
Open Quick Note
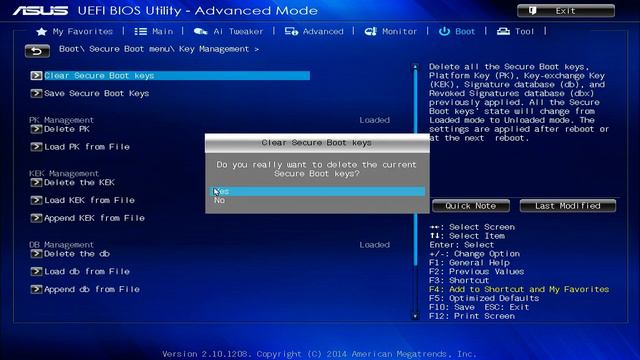[471, 206]
